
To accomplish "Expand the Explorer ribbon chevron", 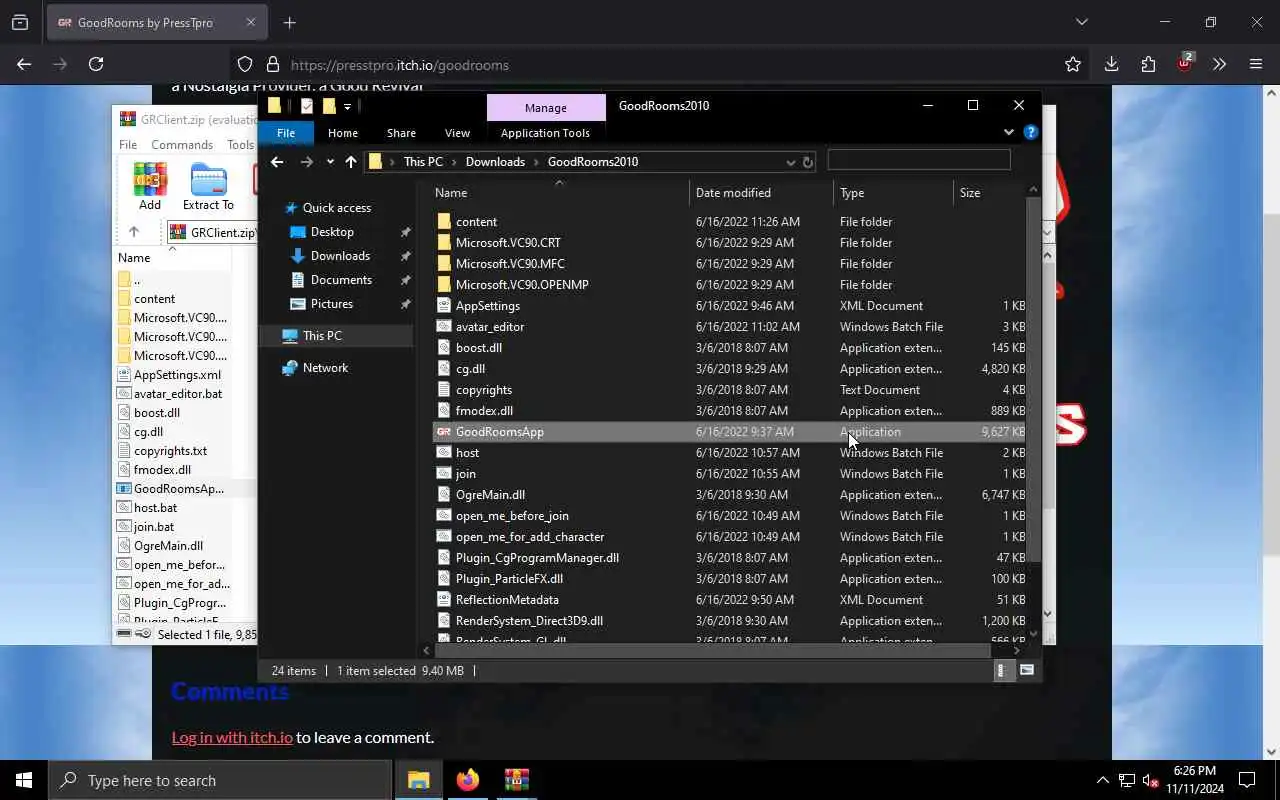I will point(1008,132).
